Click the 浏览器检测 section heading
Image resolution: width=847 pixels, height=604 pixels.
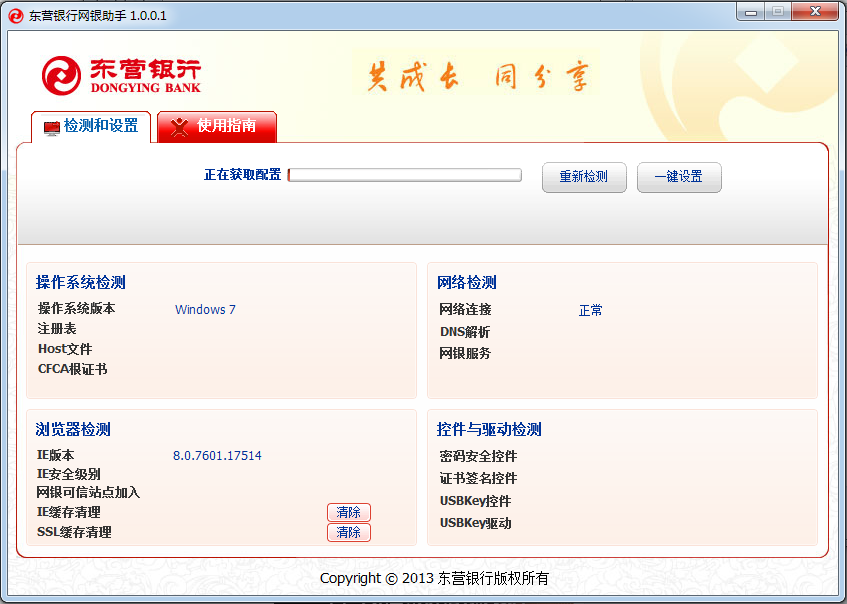[x=73, y=429]
